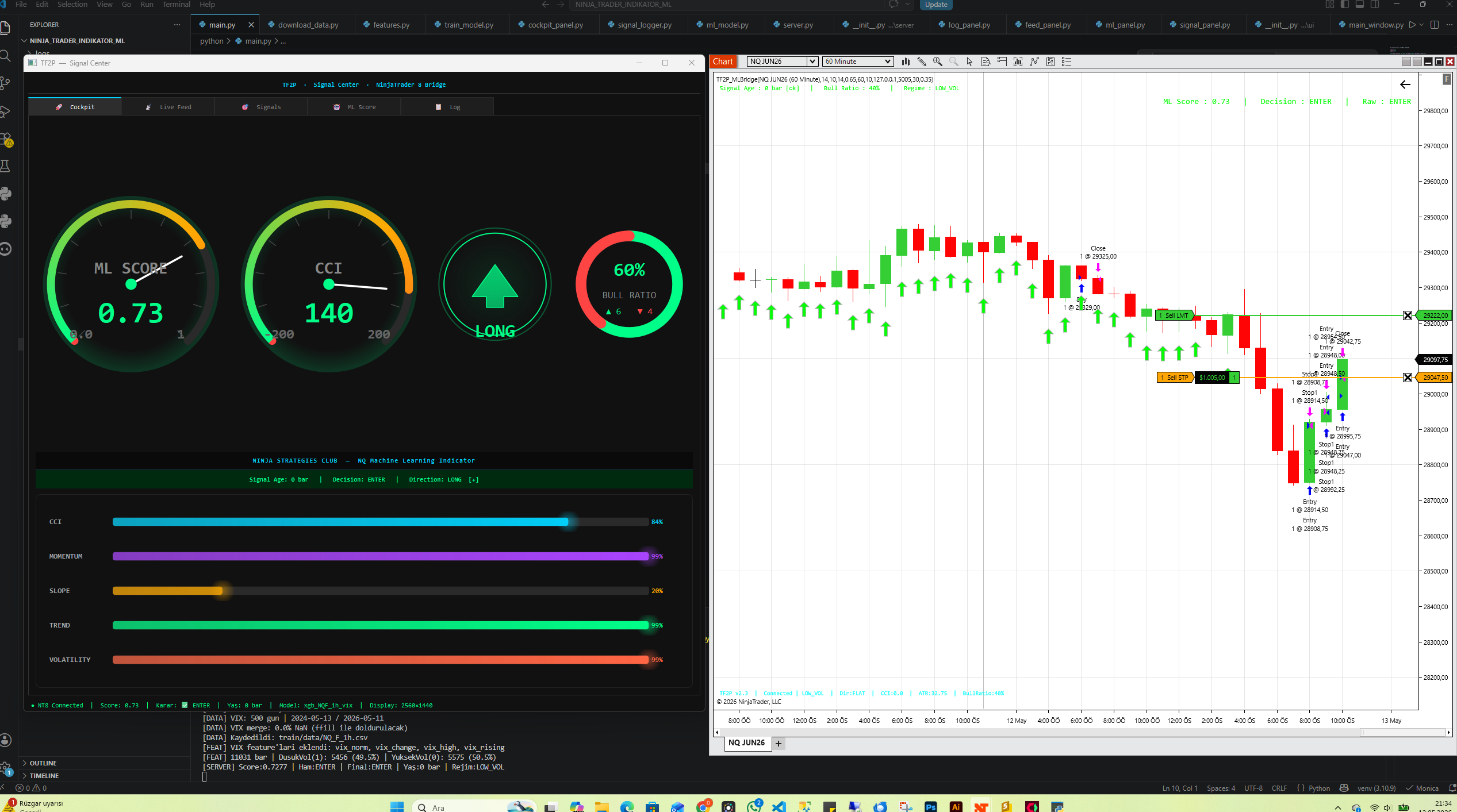Open Extensions view in activity bar
The height and width of the screenshot is (812, 1457).
coord(6,139)
